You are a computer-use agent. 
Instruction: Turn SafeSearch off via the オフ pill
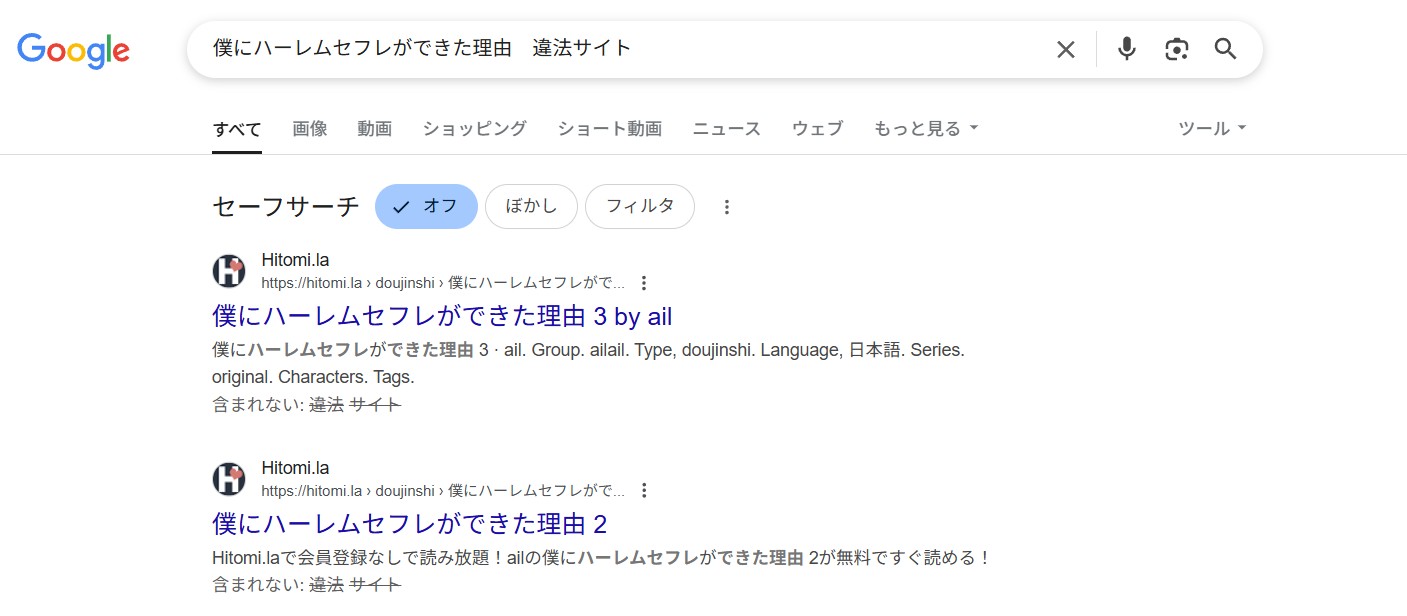pos(426,206)
